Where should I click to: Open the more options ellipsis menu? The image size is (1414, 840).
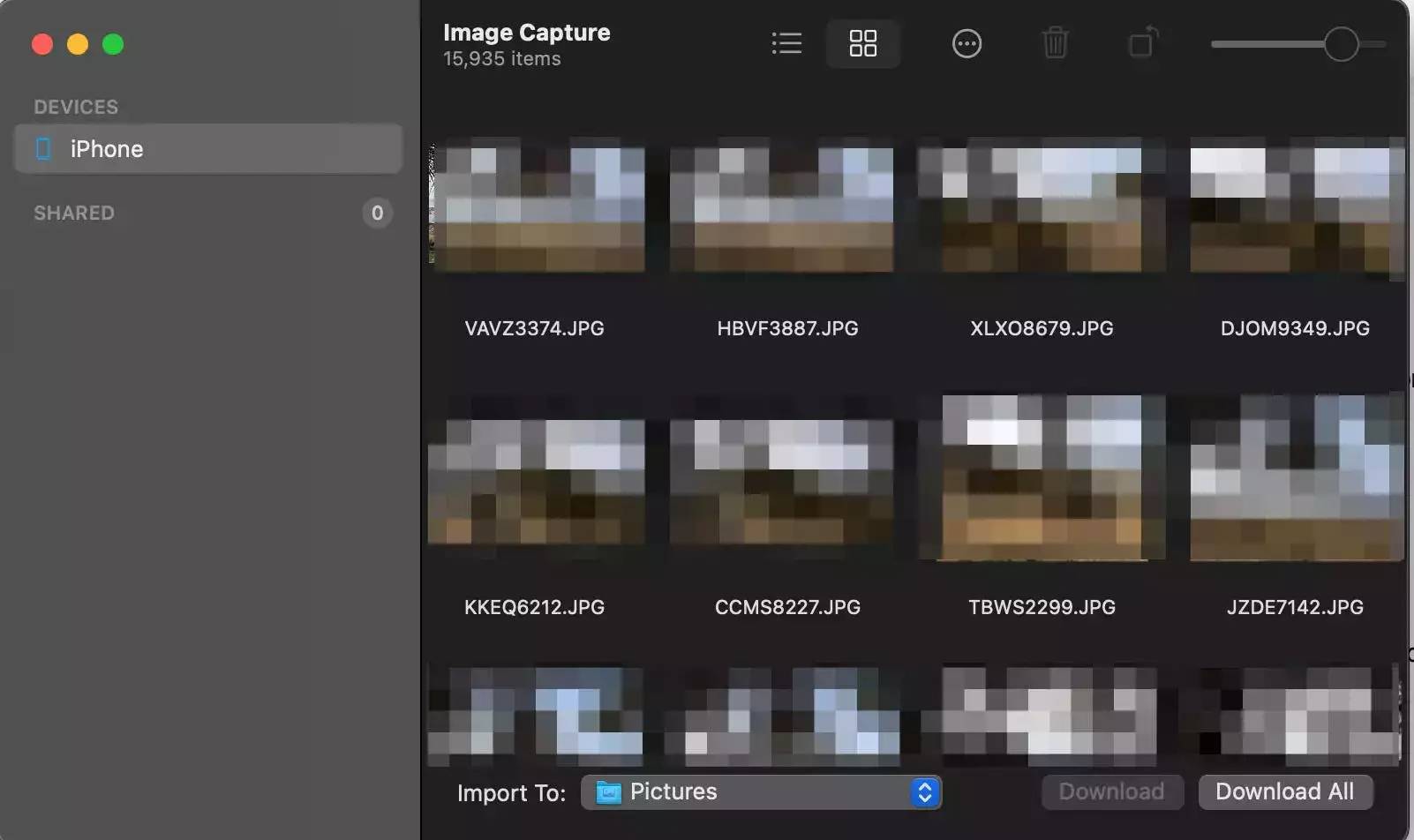966,43
